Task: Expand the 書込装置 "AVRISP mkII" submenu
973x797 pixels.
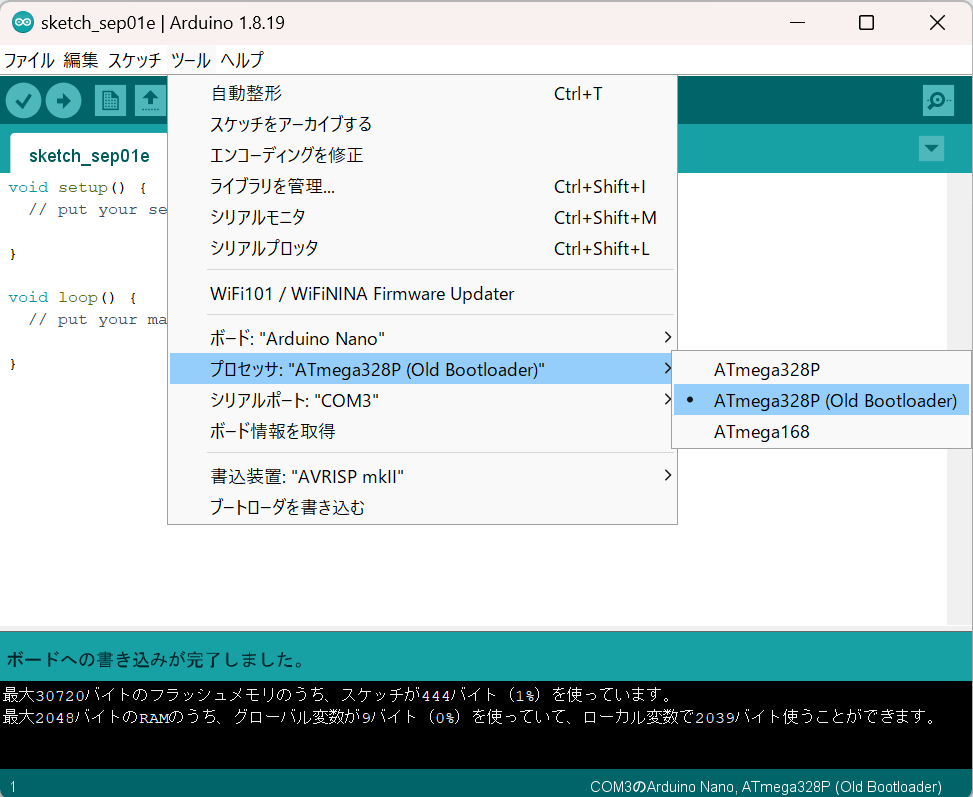Action: coord(423,476)
